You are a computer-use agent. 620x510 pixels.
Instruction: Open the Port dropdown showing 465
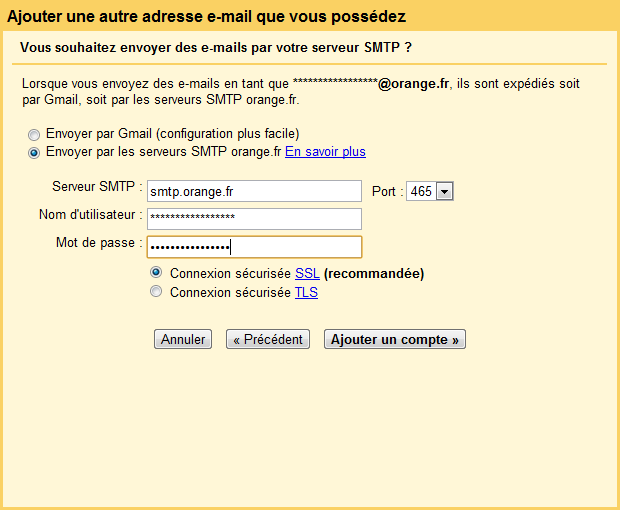click(430, 191)
